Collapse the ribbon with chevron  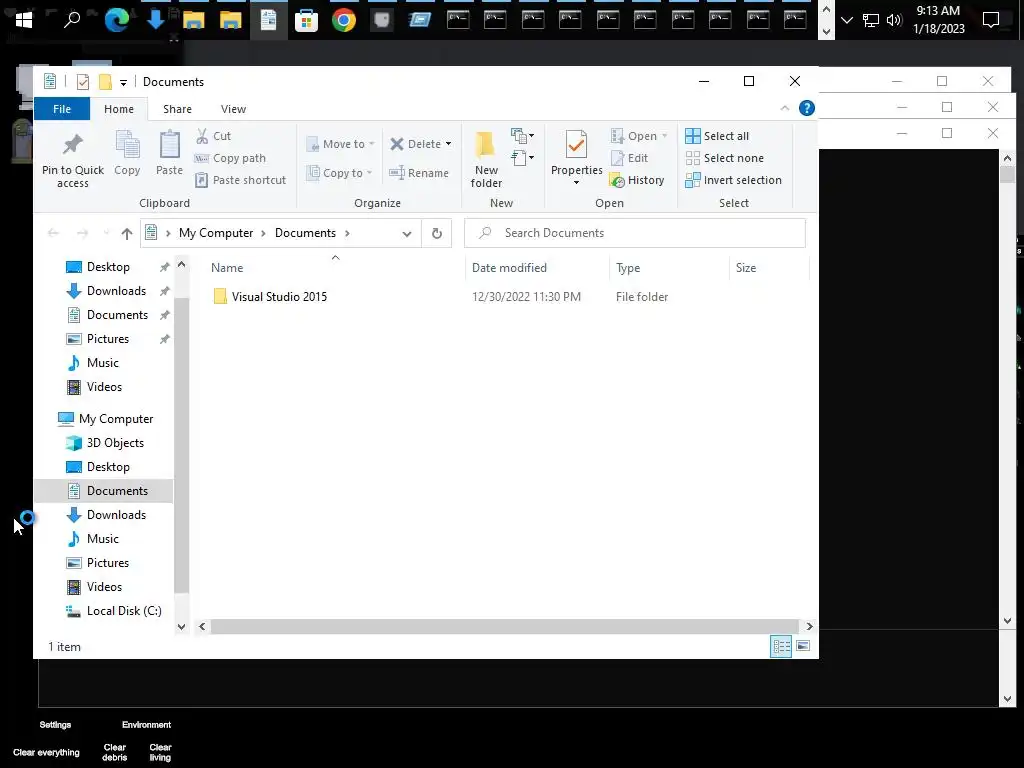[785, 108]
